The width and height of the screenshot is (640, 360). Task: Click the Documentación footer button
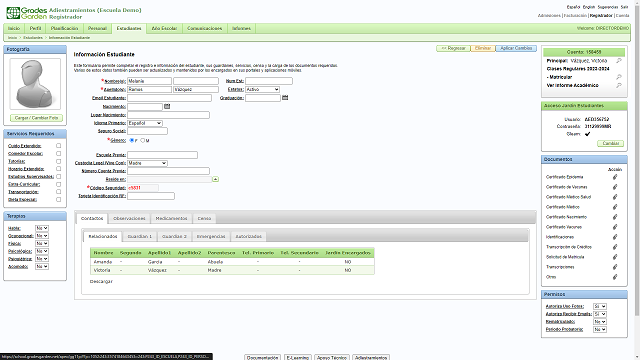[262, 357]
